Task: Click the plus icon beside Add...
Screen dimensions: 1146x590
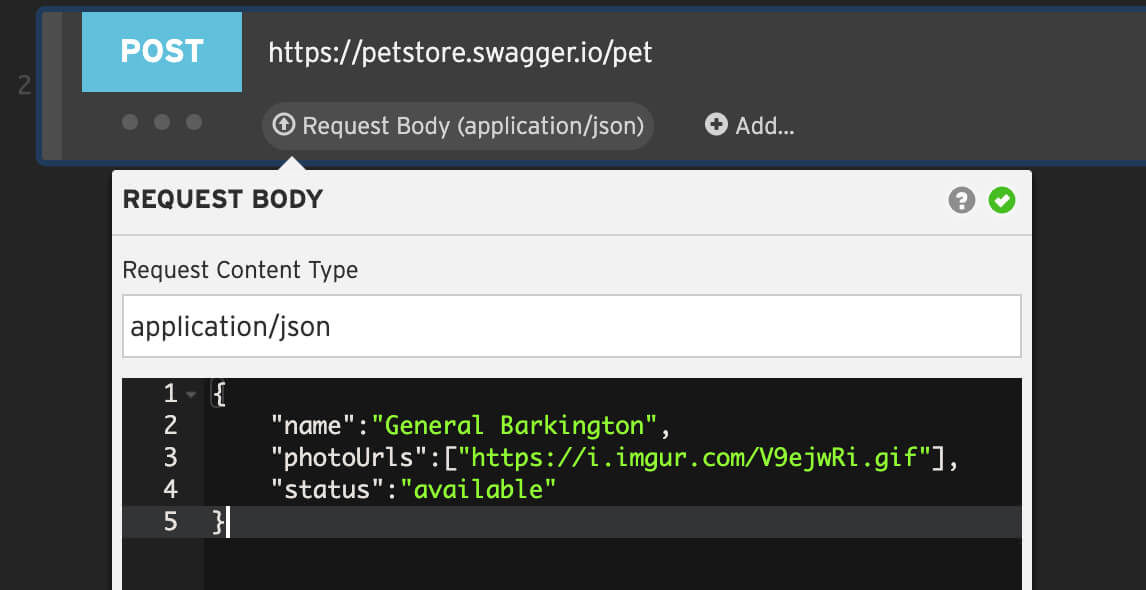Action: (716, 125)
